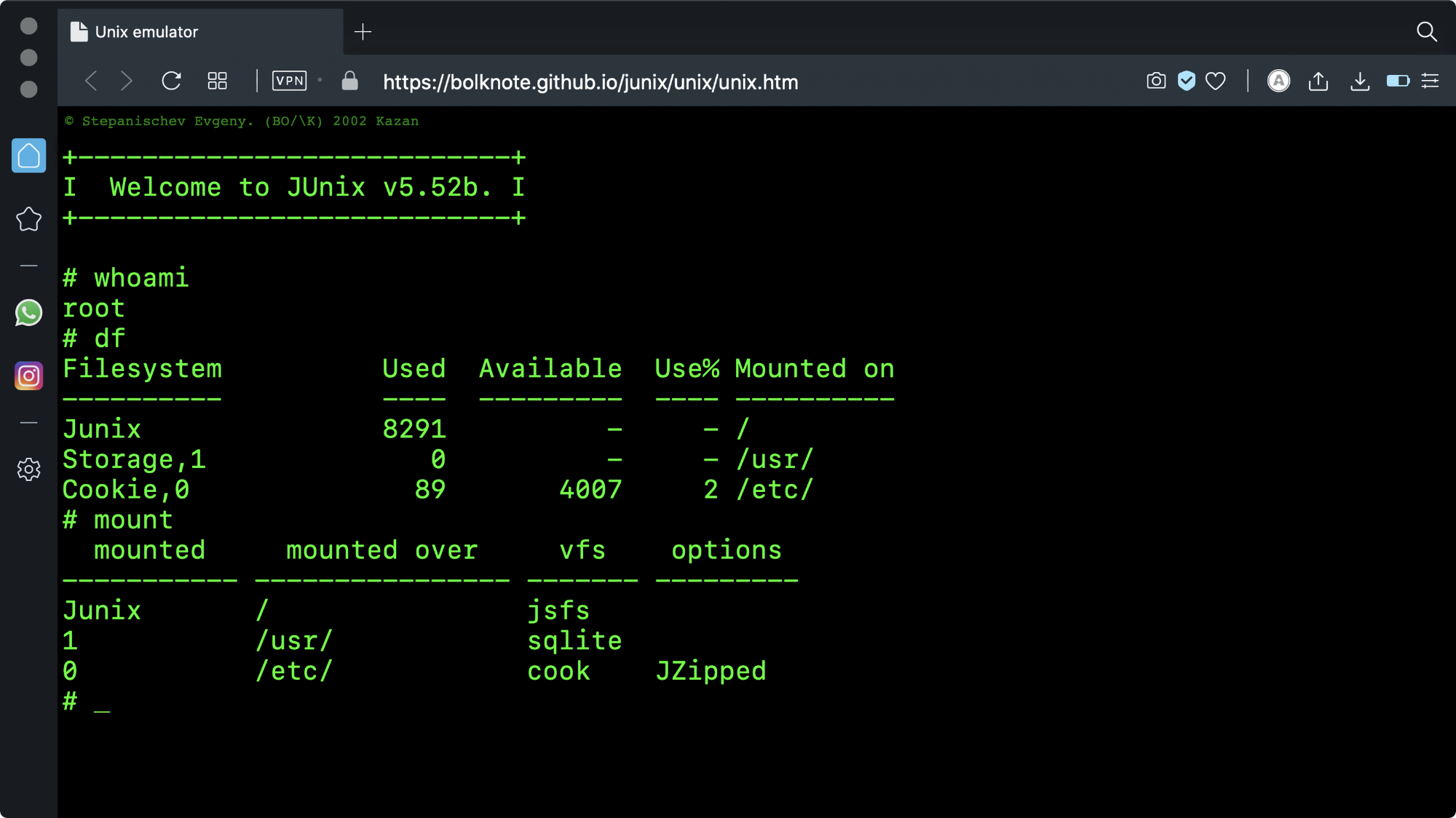Open Easy Setup menu sliders
This screenshot has height=818, width=1456.
[x=1430, y=81]
